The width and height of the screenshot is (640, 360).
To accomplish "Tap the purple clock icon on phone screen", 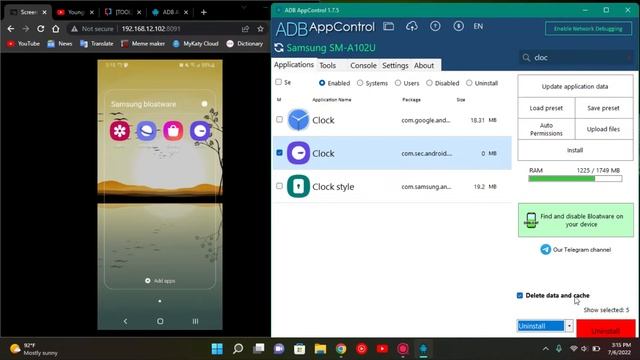I will pyautogui.click(x=200, y=131).
